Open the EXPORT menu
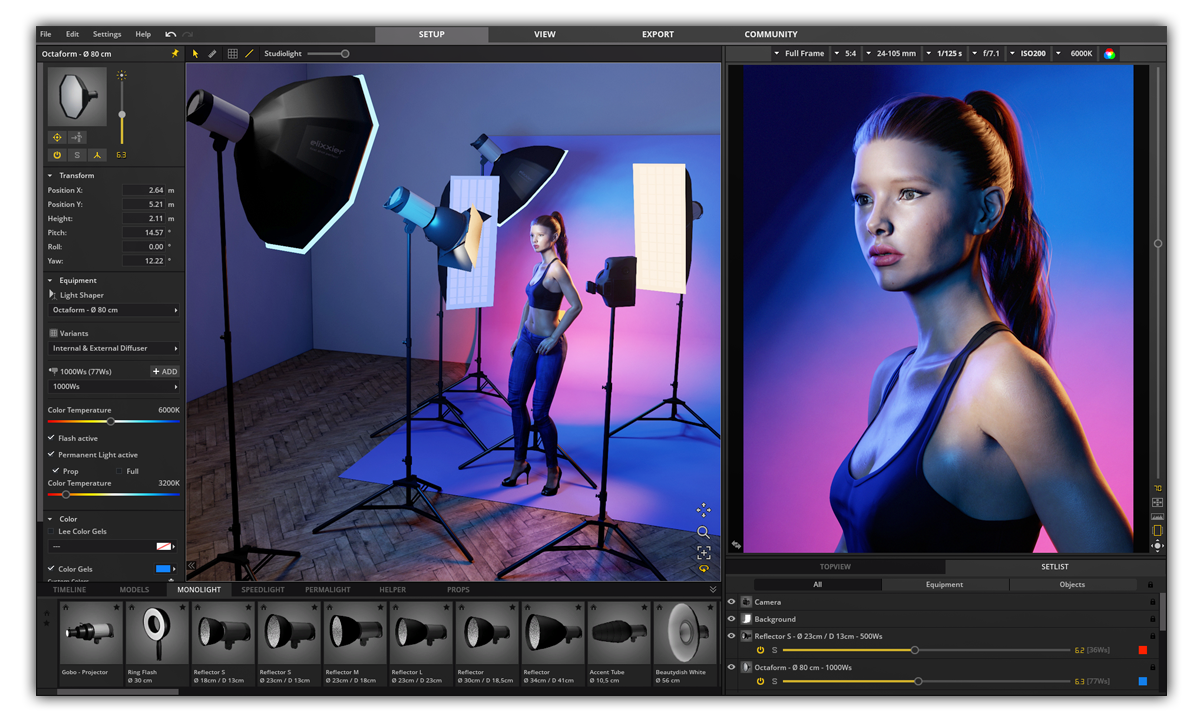1200x726 pixels. coord(657,34)
